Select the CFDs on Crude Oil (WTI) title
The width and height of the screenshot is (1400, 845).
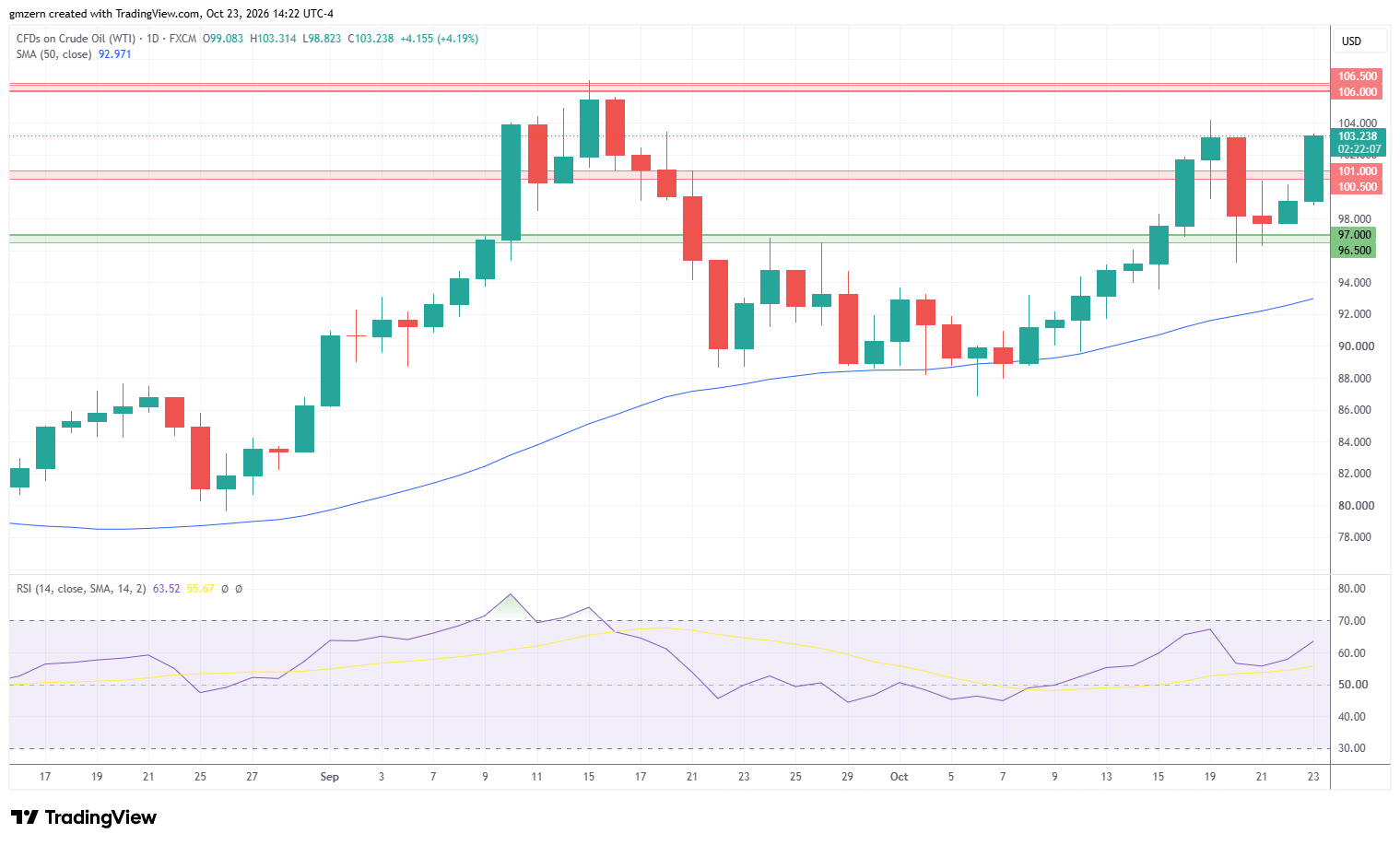pyautogui.click(x=76, y=39)
